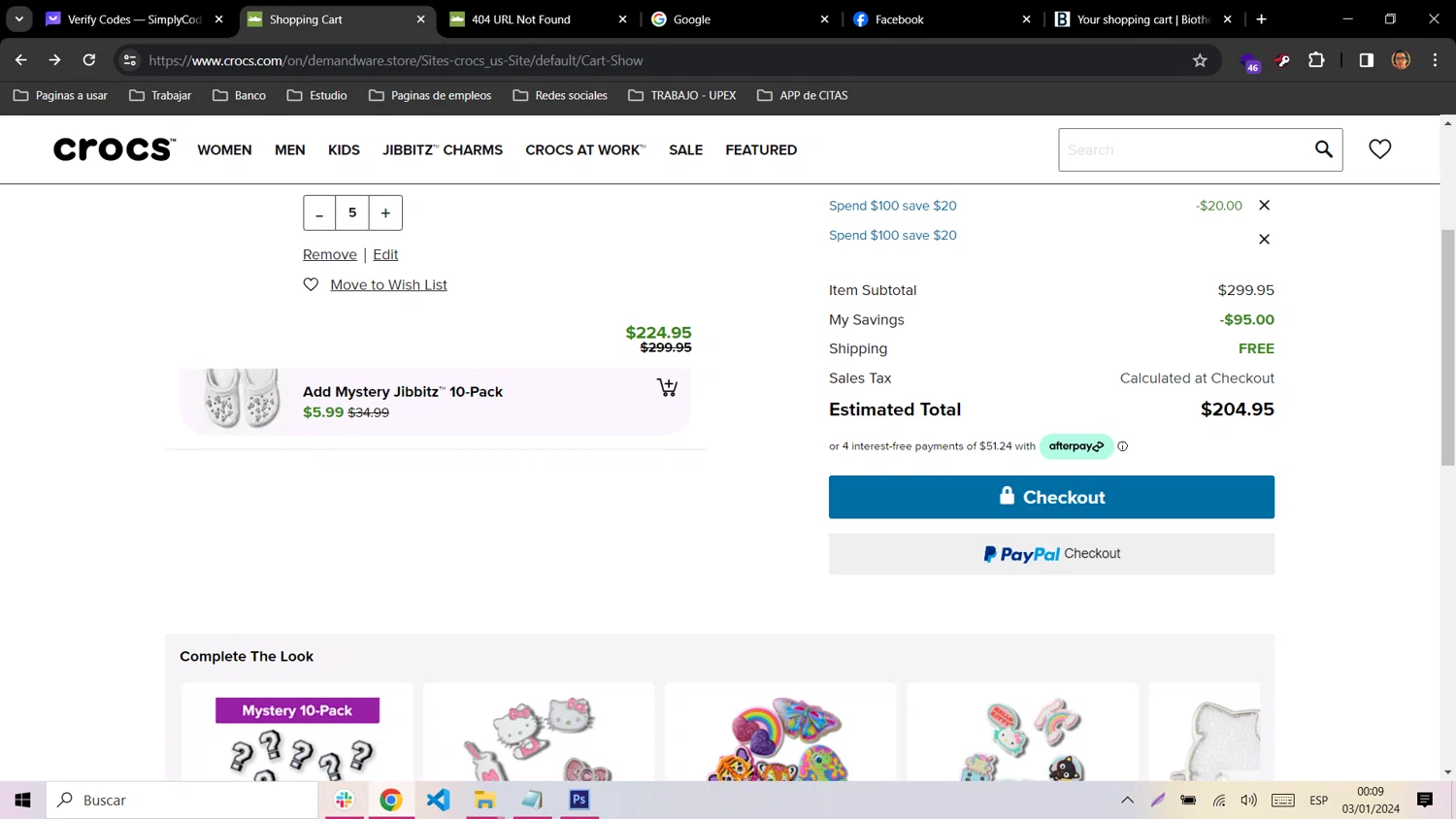Open the Chrome profile avatar
The width and height of the screenshot is (1456, 819).
[1401, 60]
